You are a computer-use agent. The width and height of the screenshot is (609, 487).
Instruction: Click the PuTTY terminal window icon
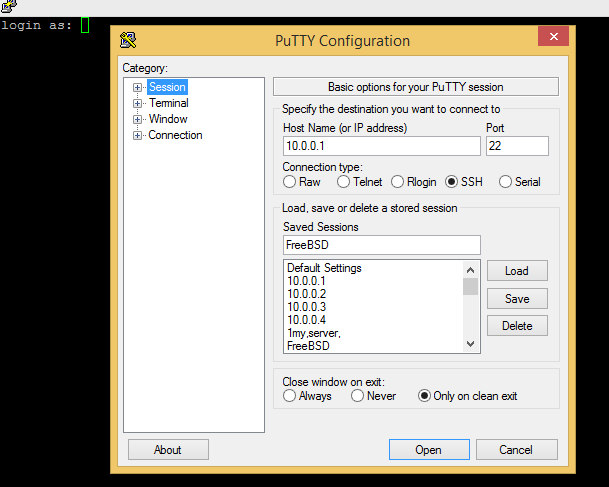pyautogui.click(x=9, y=6)
